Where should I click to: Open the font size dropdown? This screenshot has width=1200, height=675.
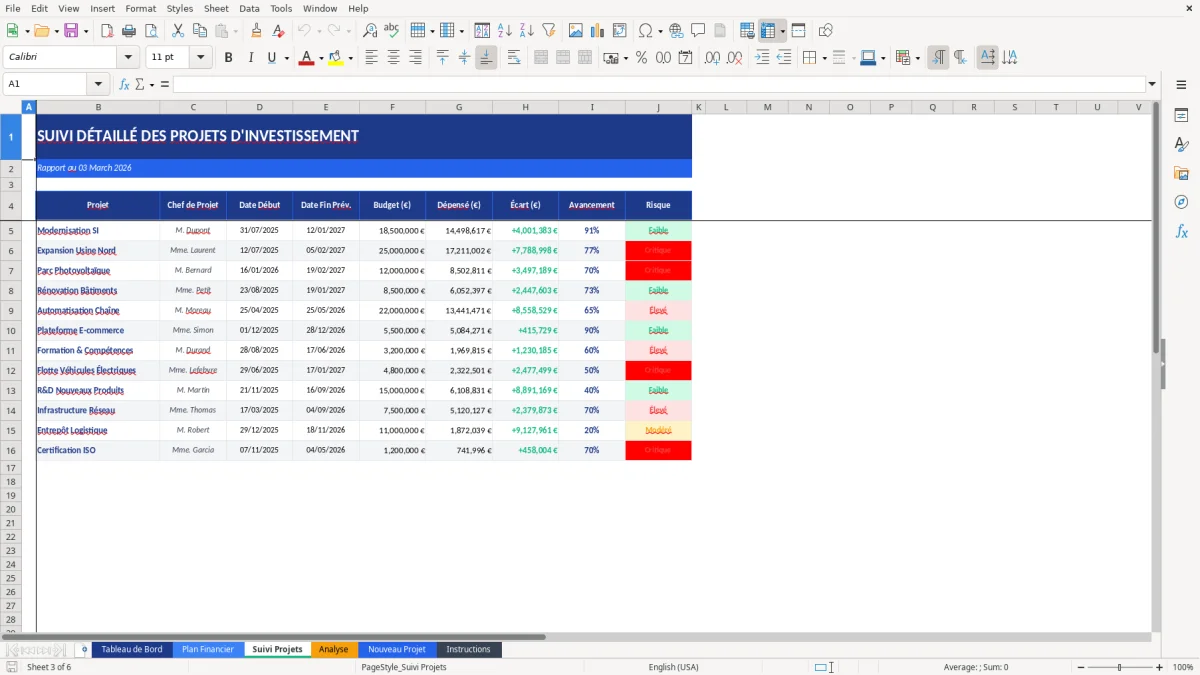199,57
